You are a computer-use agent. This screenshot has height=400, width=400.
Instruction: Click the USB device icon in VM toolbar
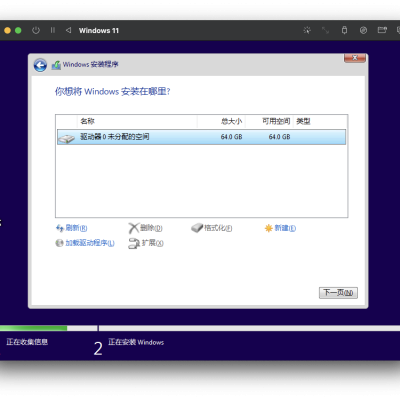click(x=344, y=30)
